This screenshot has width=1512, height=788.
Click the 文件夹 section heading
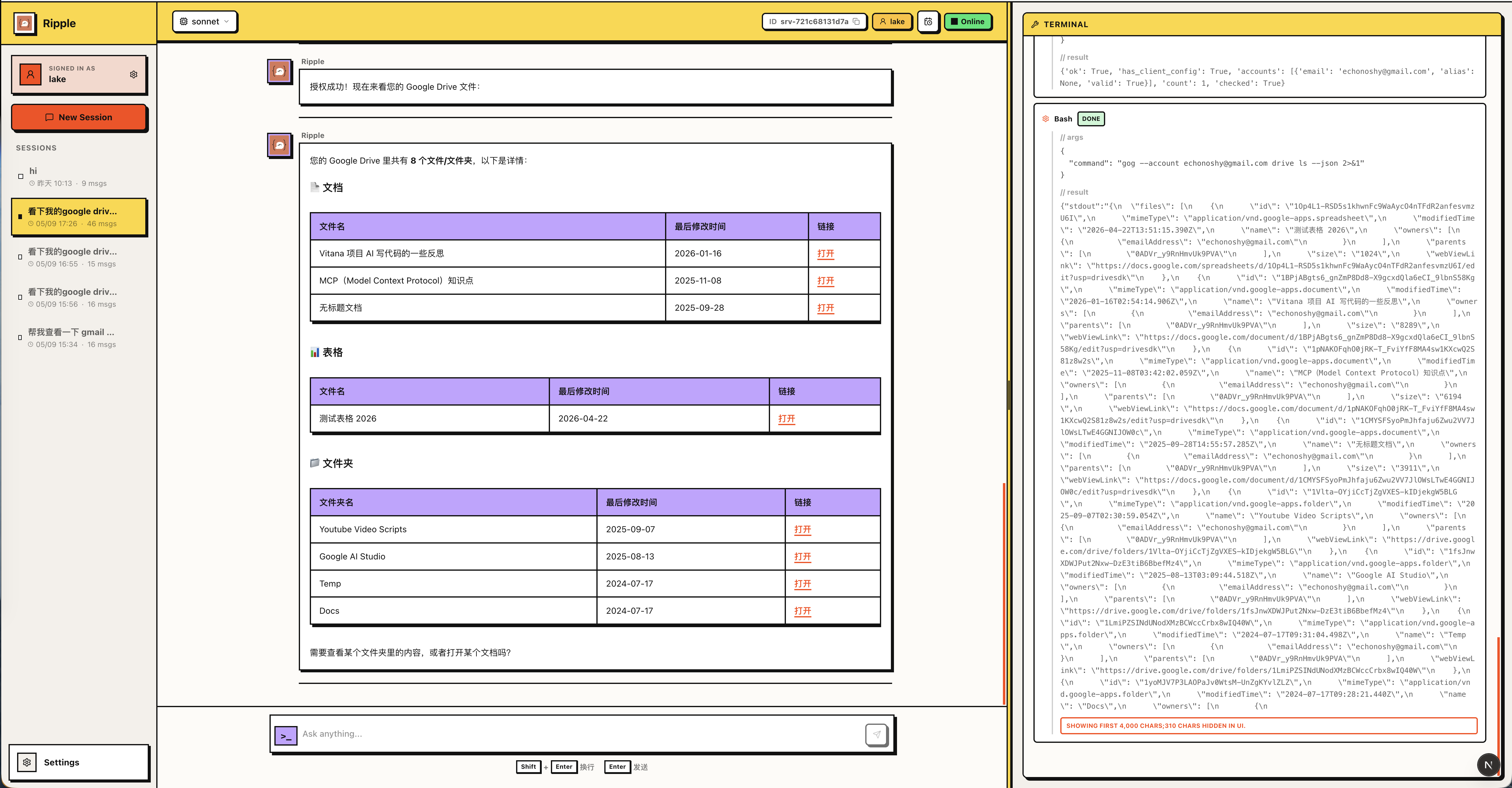click(x=332, y=463)
